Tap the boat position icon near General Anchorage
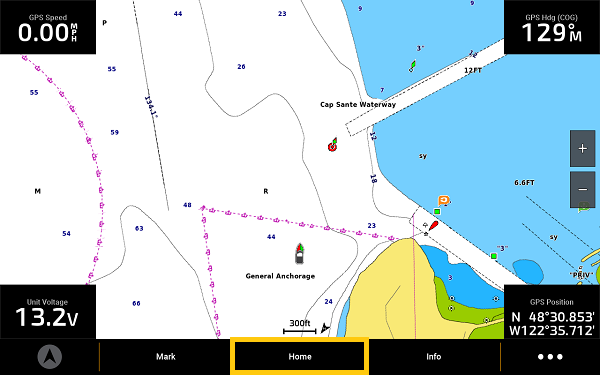 tap(300, 253)
